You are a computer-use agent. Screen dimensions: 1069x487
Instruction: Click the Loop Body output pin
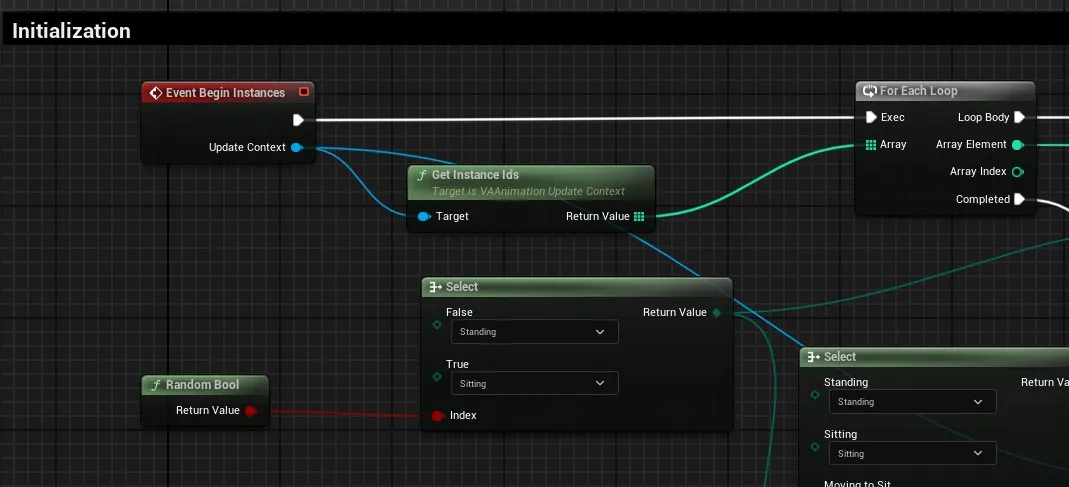pyautogui.click(x=1019, y=117)
